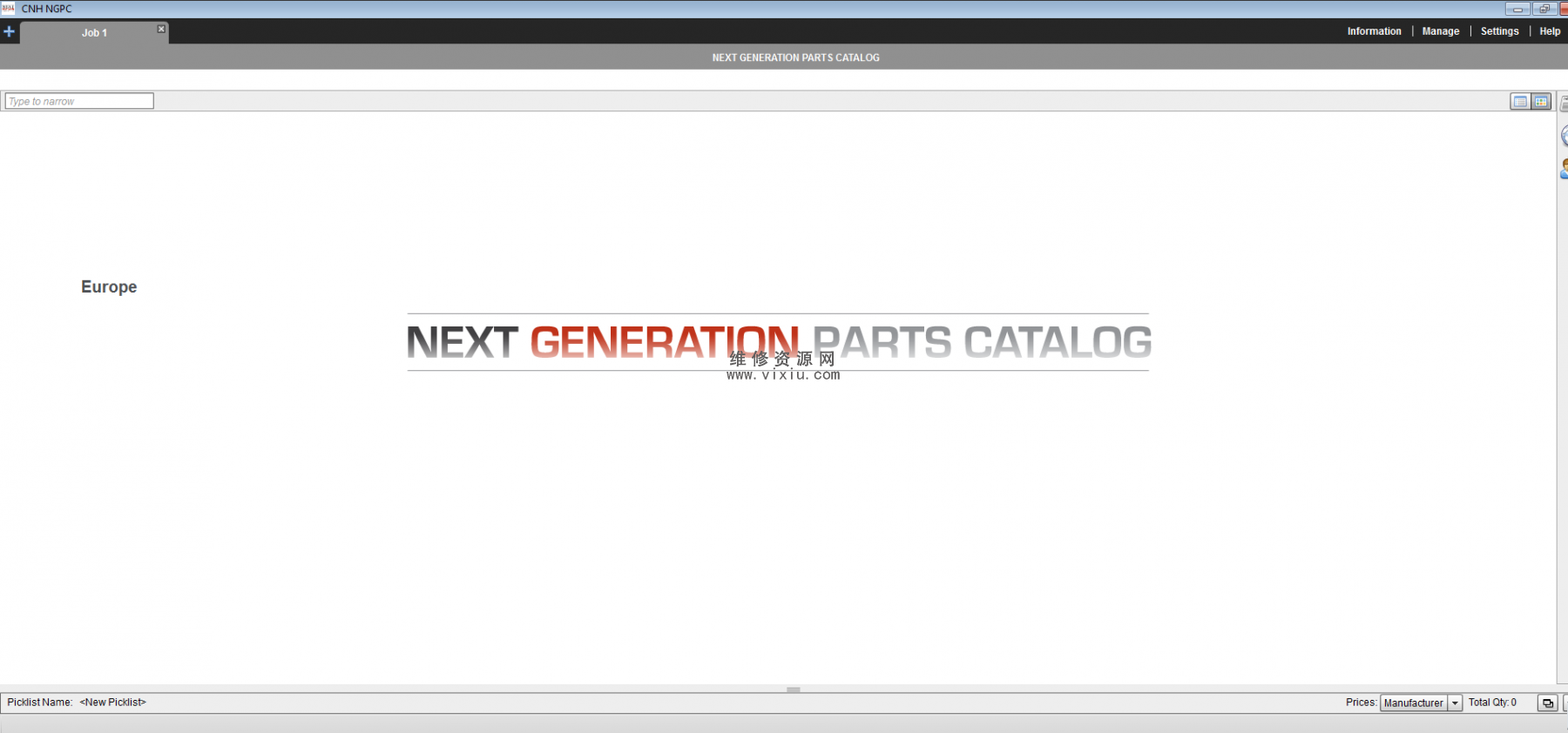1568x733 pixels.
Task: Click the New Picklist name
Action: pyautogui.click(x=113, y=703)
